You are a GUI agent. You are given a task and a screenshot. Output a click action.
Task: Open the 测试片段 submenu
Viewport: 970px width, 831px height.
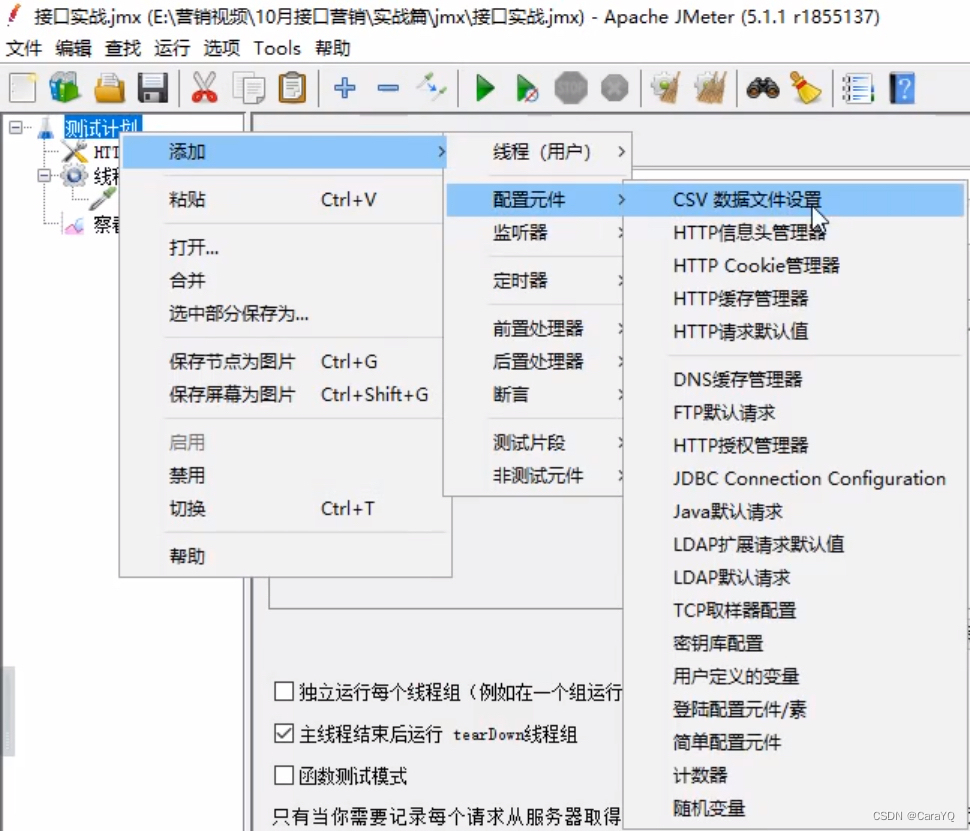(534, 442)
